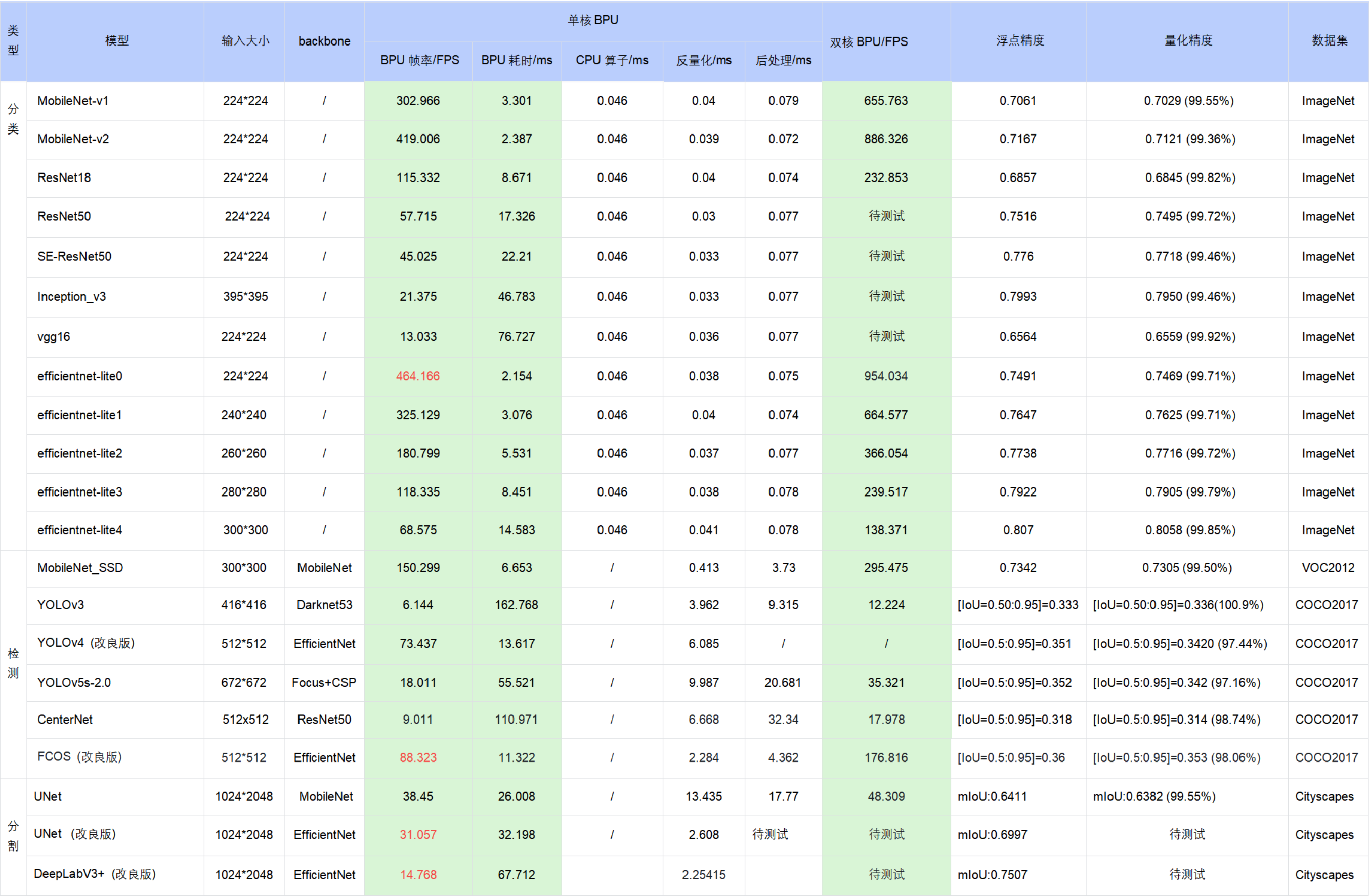Click the 量化精度 column header
The image size is (1369, 896).
[1188, 41]
